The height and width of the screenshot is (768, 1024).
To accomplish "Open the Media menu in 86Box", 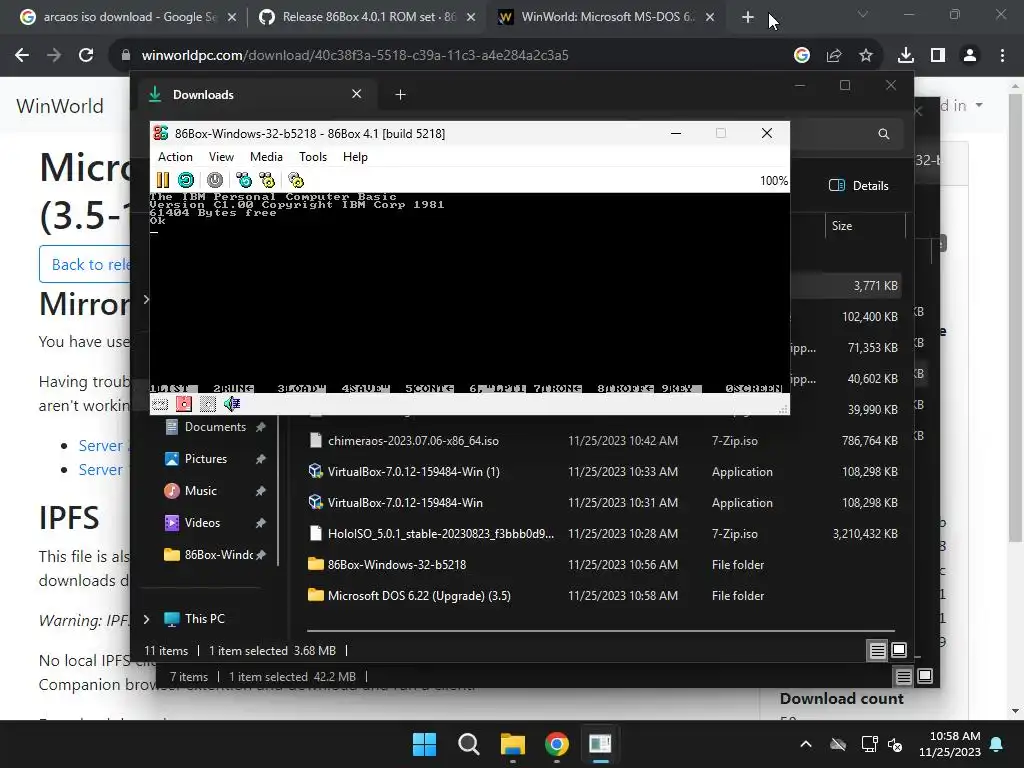I will [266, 157].
